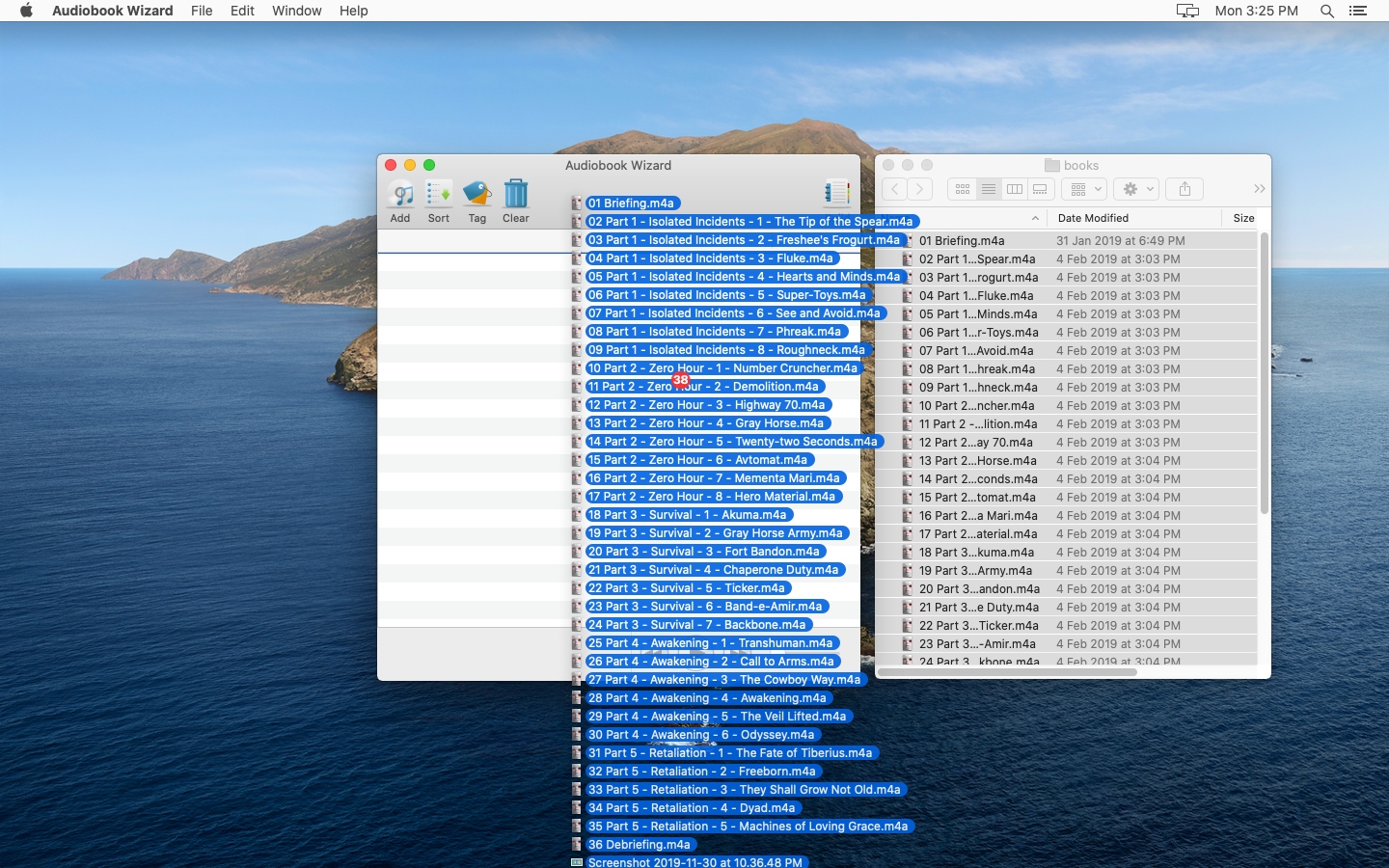Click the file icon of 02 Part 1...Spear.m4a
1389x868 pixels.
908,259
